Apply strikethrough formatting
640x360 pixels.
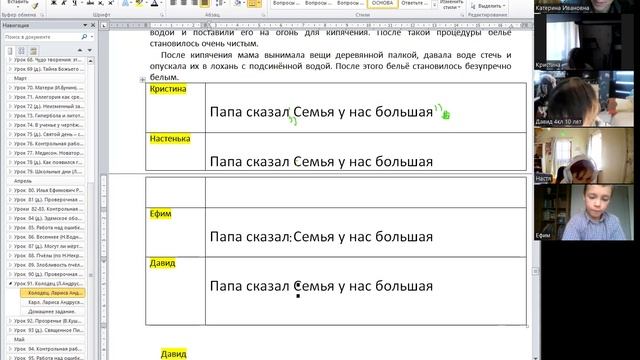click(91, 3)
